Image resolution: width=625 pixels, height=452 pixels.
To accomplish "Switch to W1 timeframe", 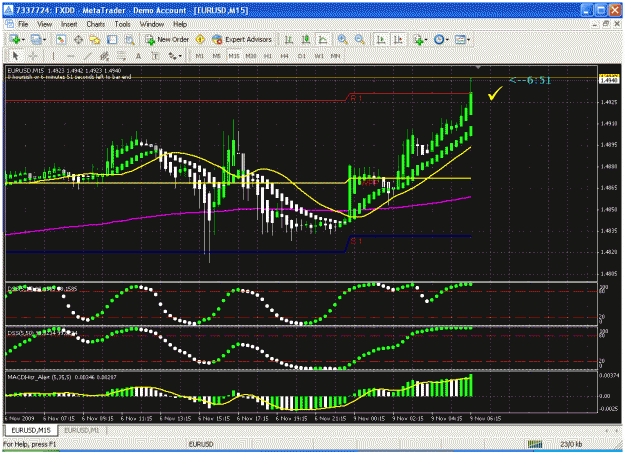I will (319, 56).
